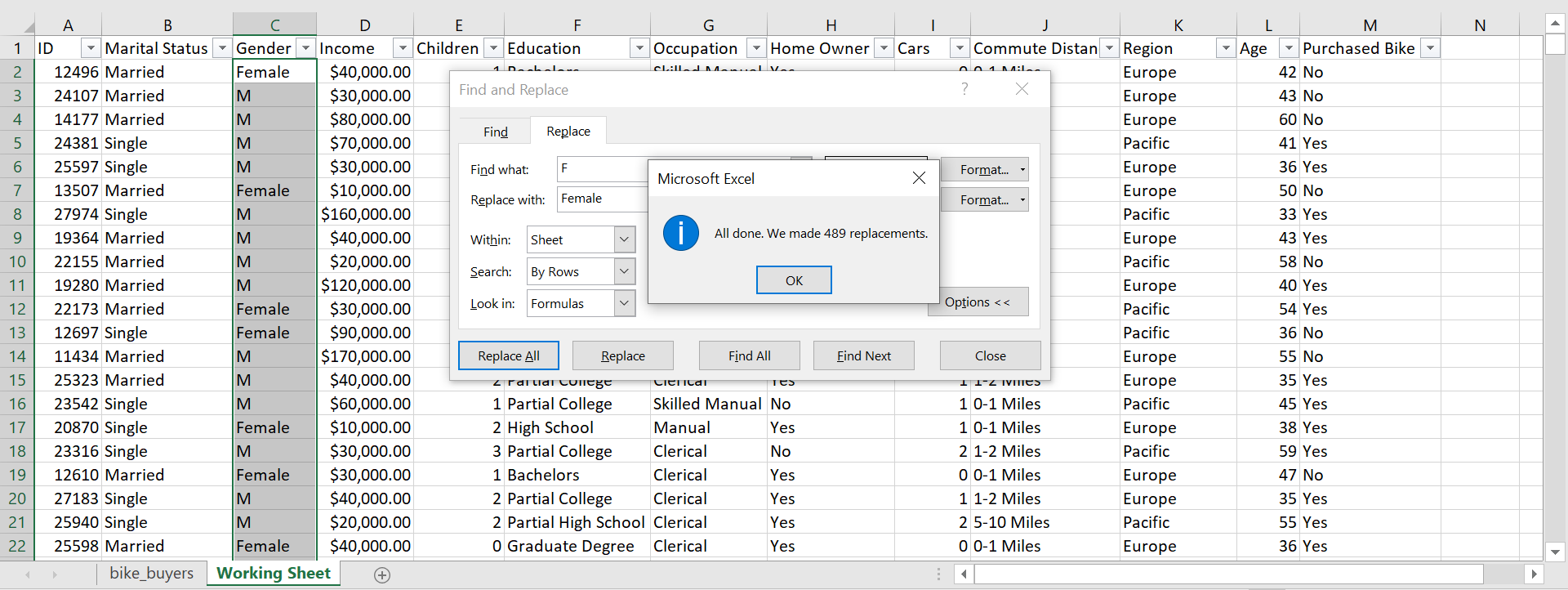Select row 2 header
The width and height of the screenshot is (1568, 590).
(x=17, y=72)
